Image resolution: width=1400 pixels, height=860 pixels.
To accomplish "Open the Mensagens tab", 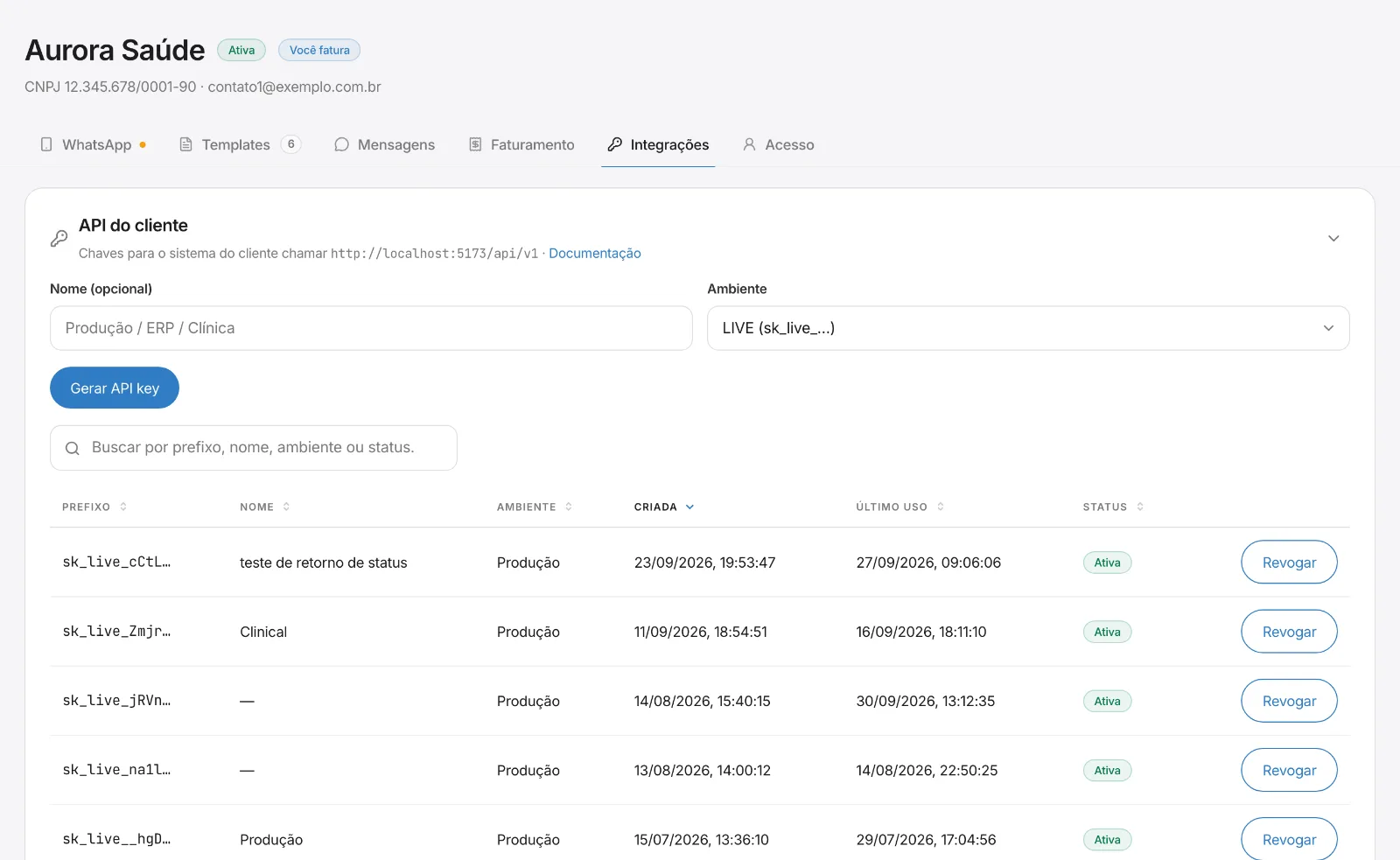I will click(384, 144).
